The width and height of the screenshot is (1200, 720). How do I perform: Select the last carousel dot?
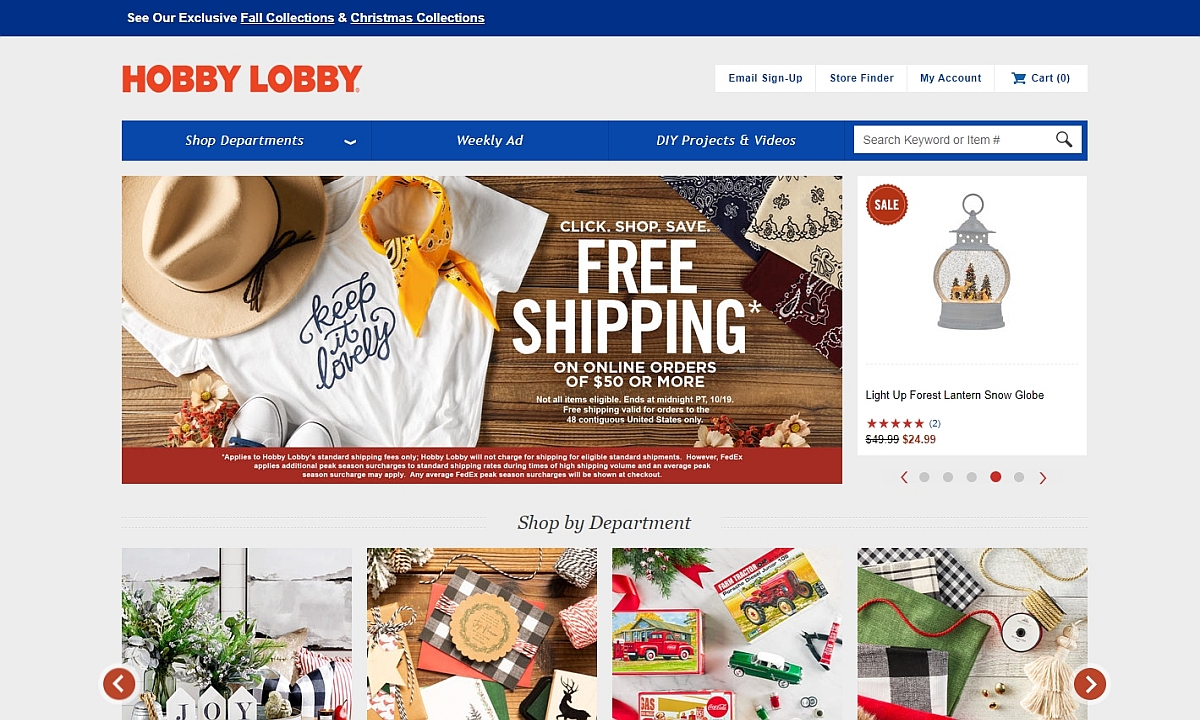(1019, 477)
